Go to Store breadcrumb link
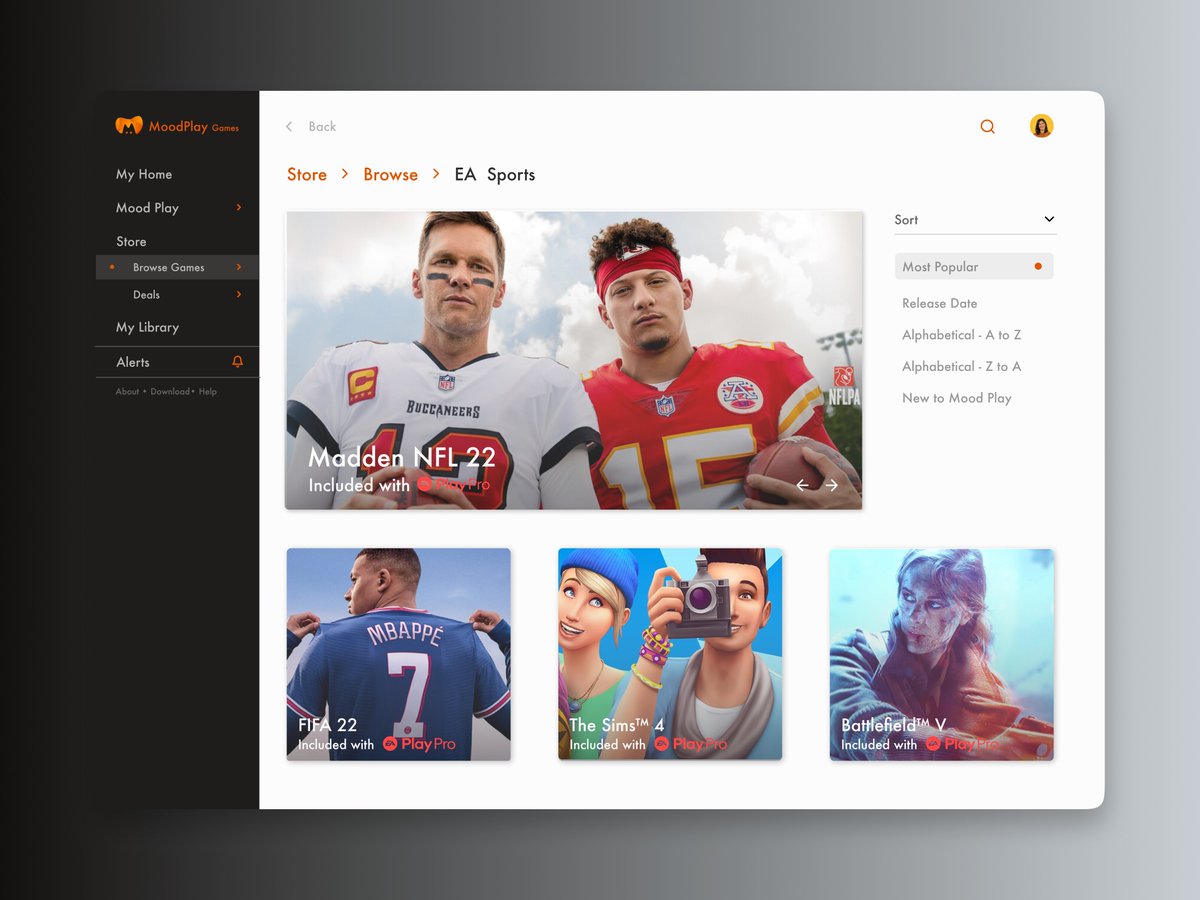Viewport: 1200px width, 900px height. click(x=307, y=174)
